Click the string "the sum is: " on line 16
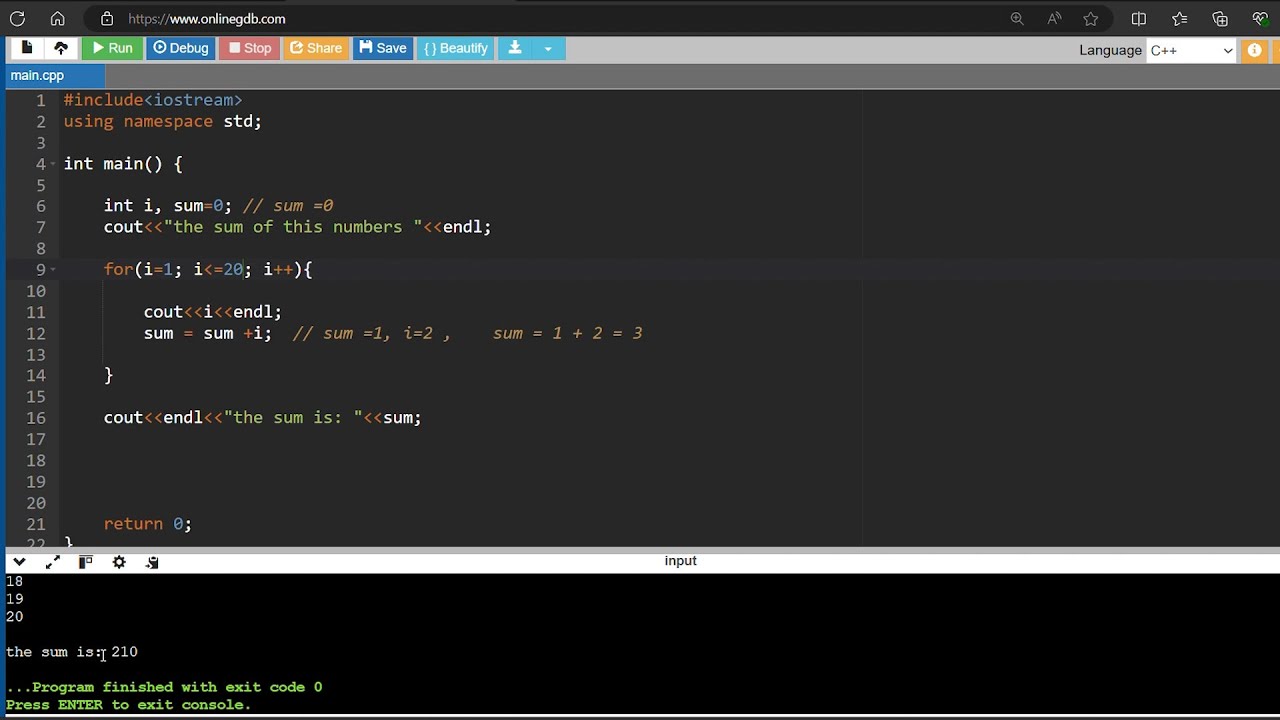Viewport: 1280px width, 720px height. (293, 418)
